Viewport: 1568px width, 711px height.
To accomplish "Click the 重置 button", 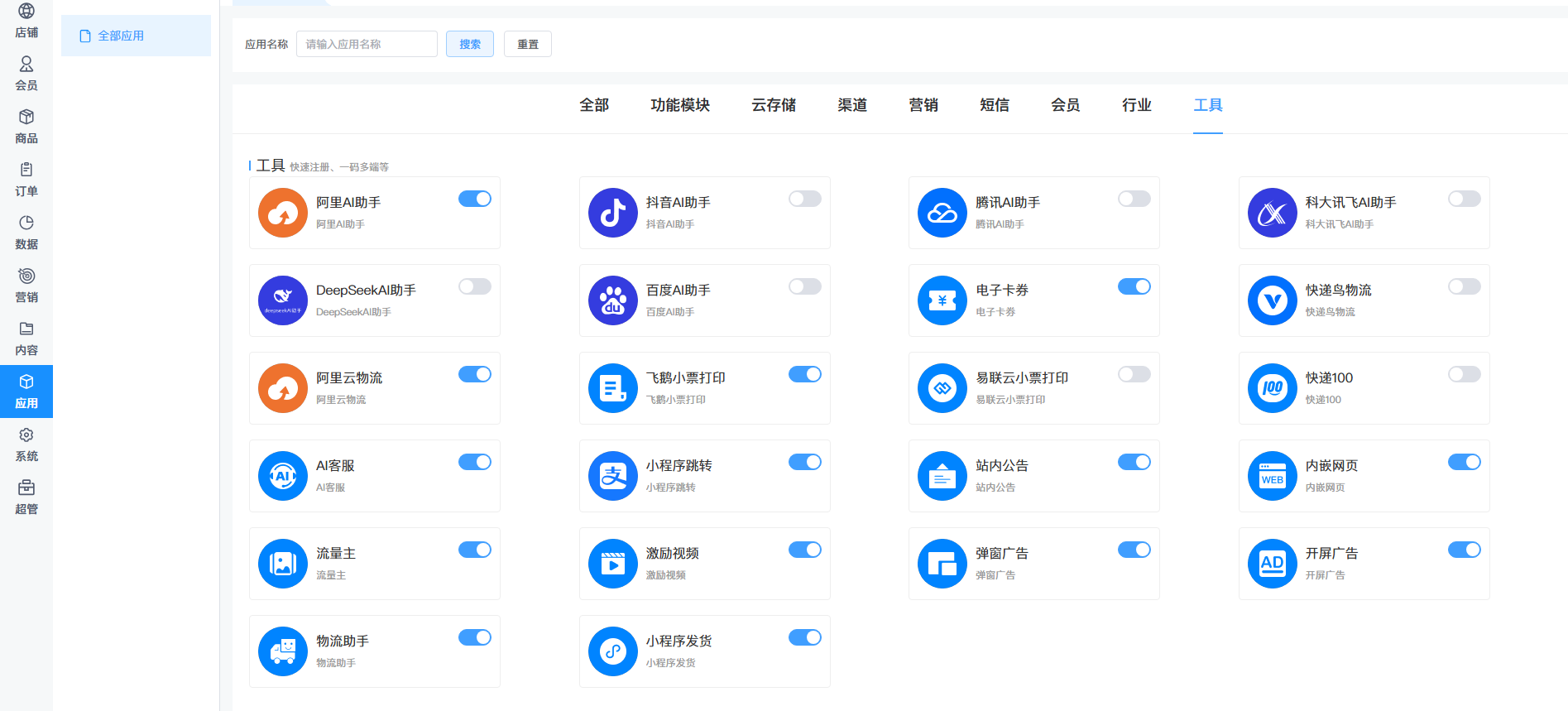I will click(528, 44).
